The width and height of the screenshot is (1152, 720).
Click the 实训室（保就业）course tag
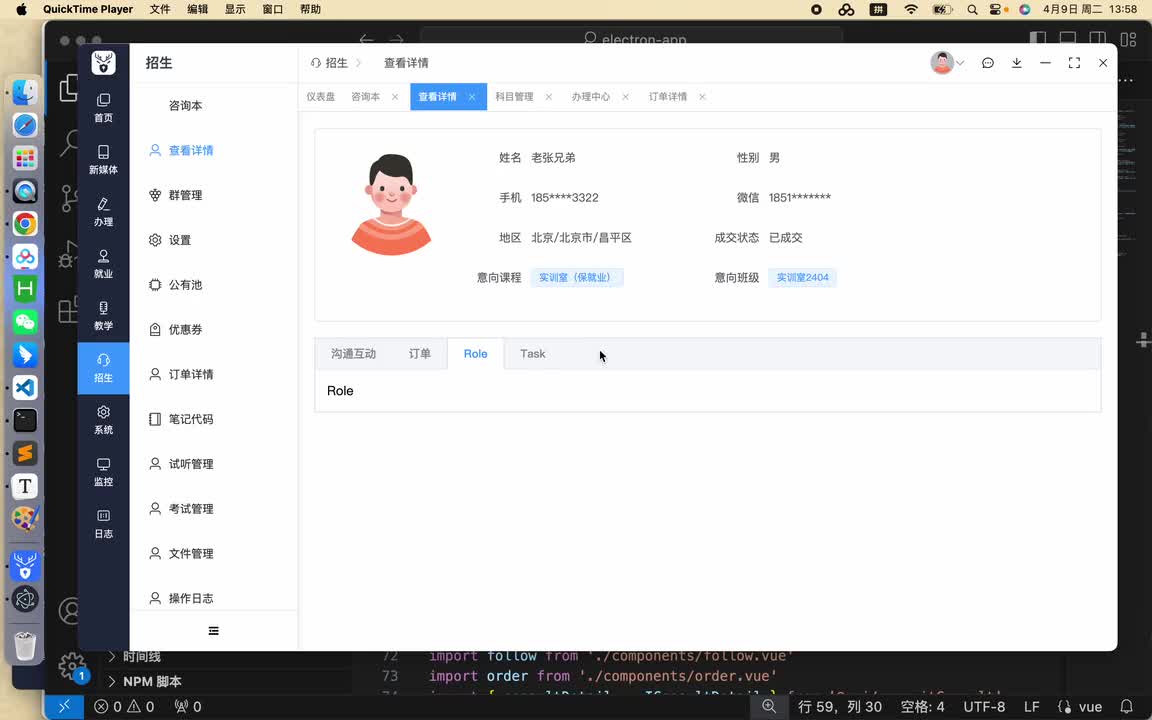(577, 278)
